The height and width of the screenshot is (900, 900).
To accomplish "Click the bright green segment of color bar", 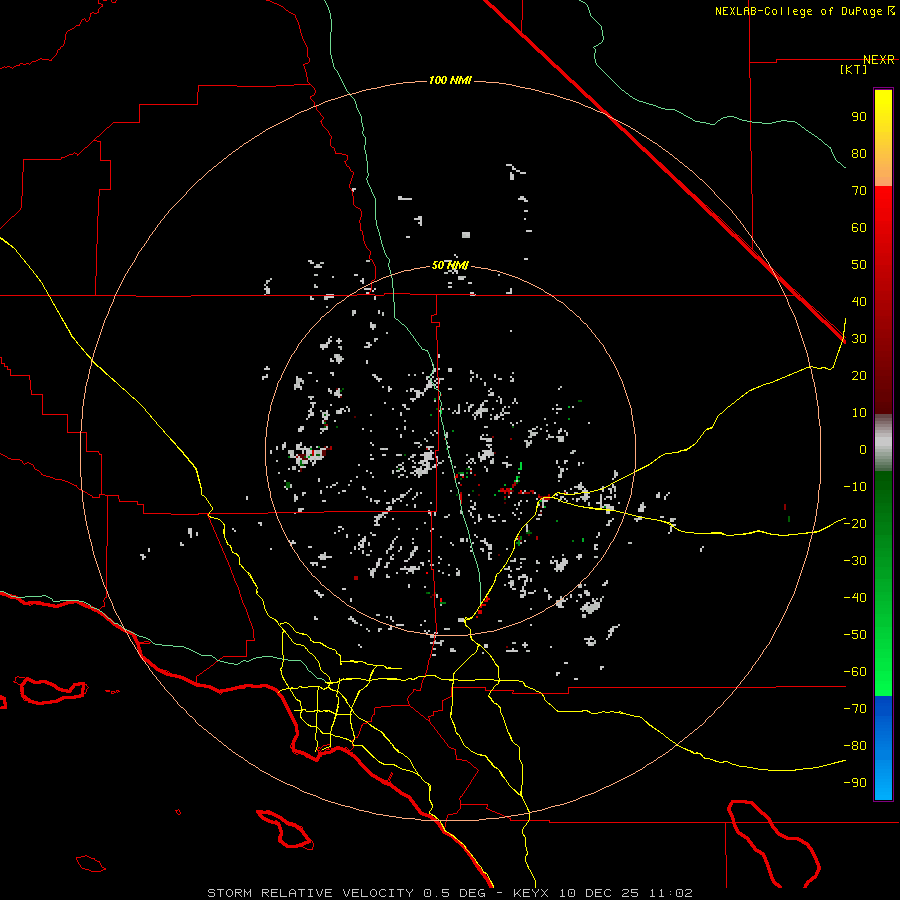I will [883, 583].
